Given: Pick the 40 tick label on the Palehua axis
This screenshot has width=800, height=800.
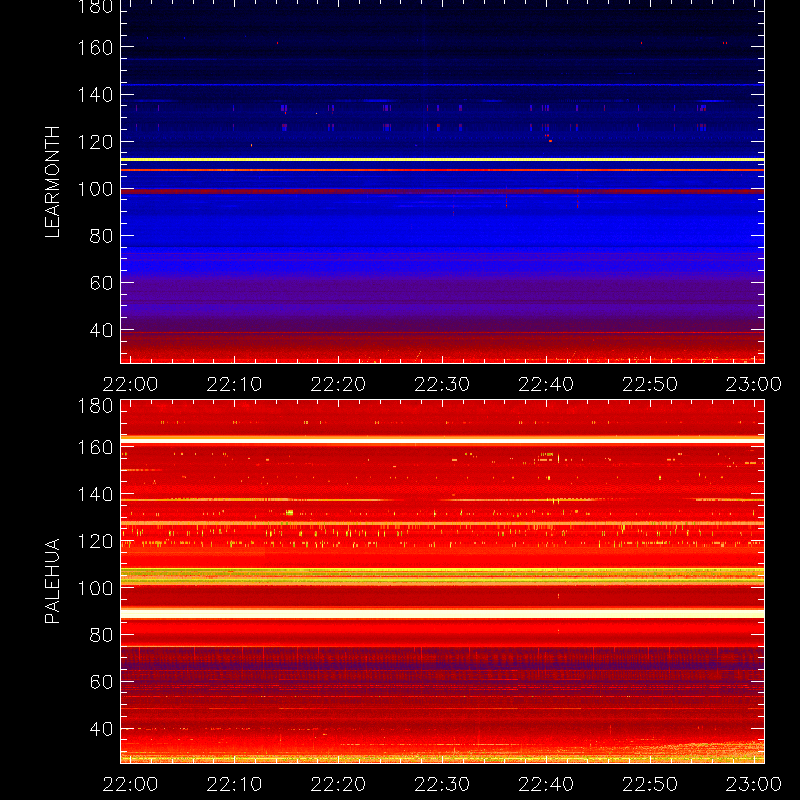Looking at the screenshot, I should pos(101,729).
